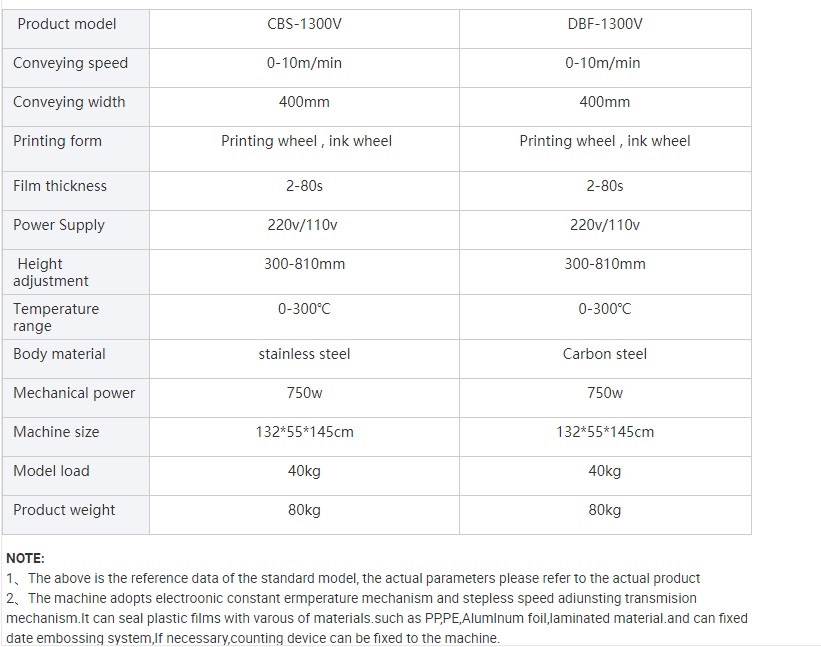Screen dimensions: 821x647
Task: Click the Conveying speed row label
Action: click(x=70, y=63)
